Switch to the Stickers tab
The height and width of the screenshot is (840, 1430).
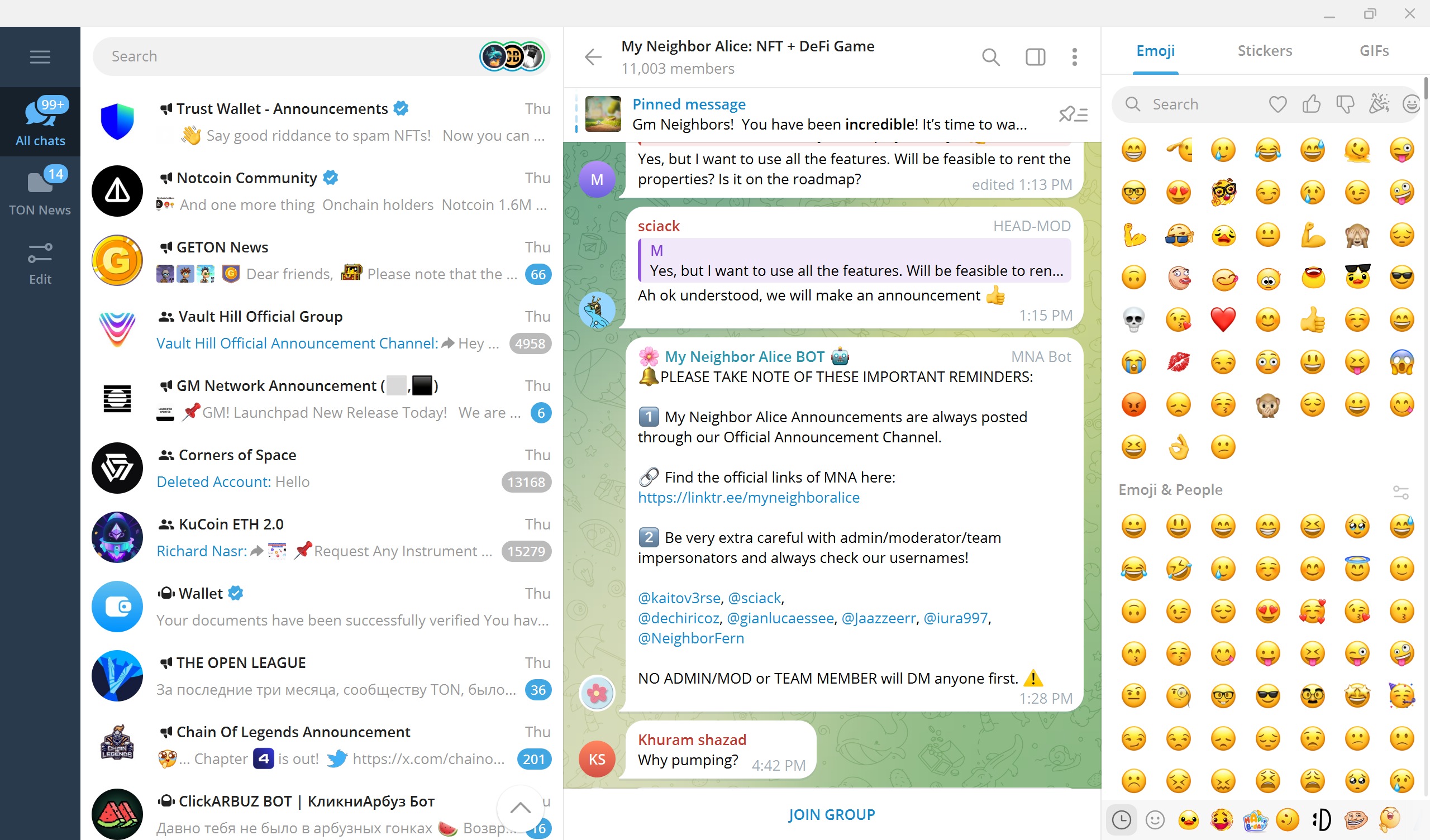point(1264,51)
